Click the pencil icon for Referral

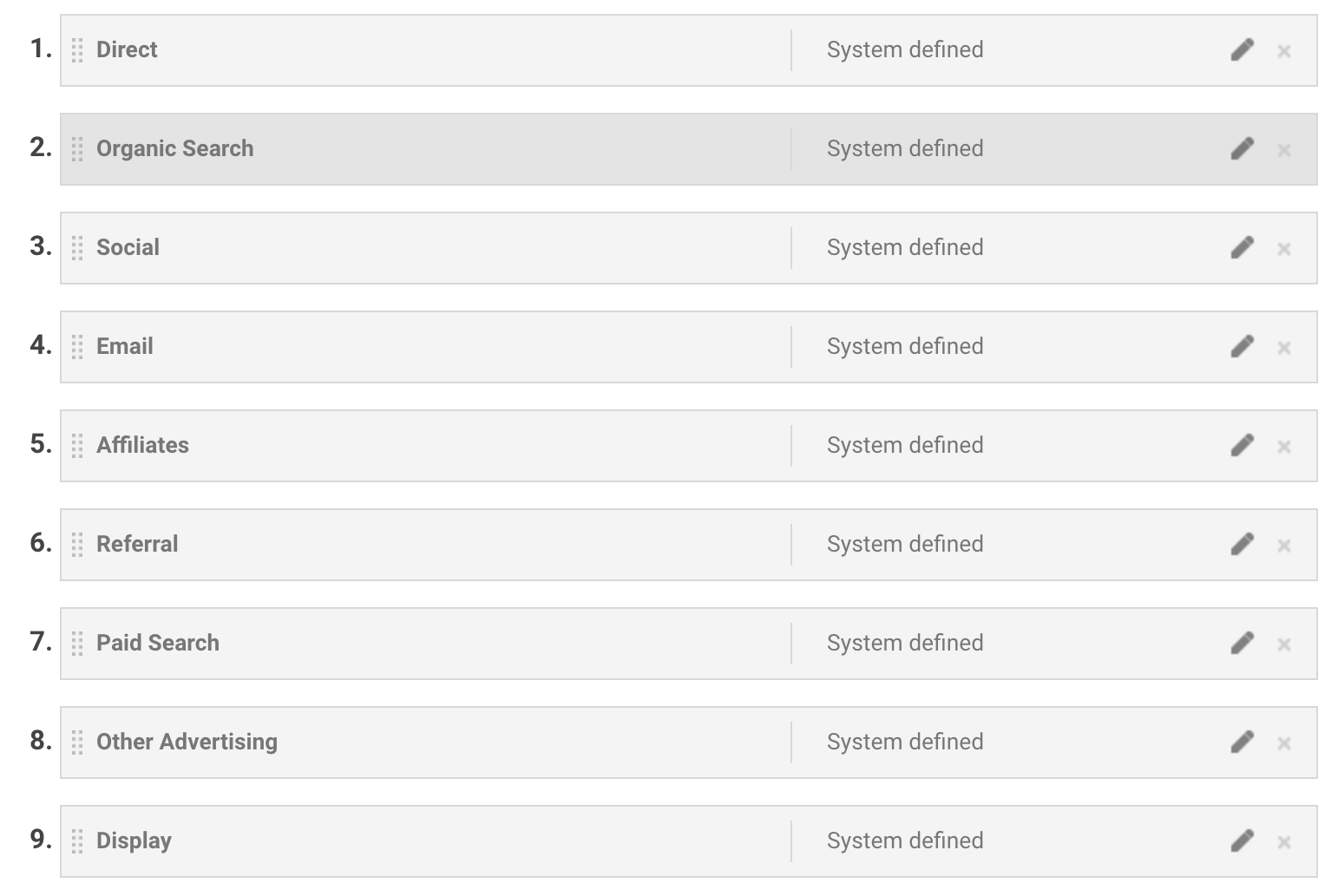tap(1242, 545)
